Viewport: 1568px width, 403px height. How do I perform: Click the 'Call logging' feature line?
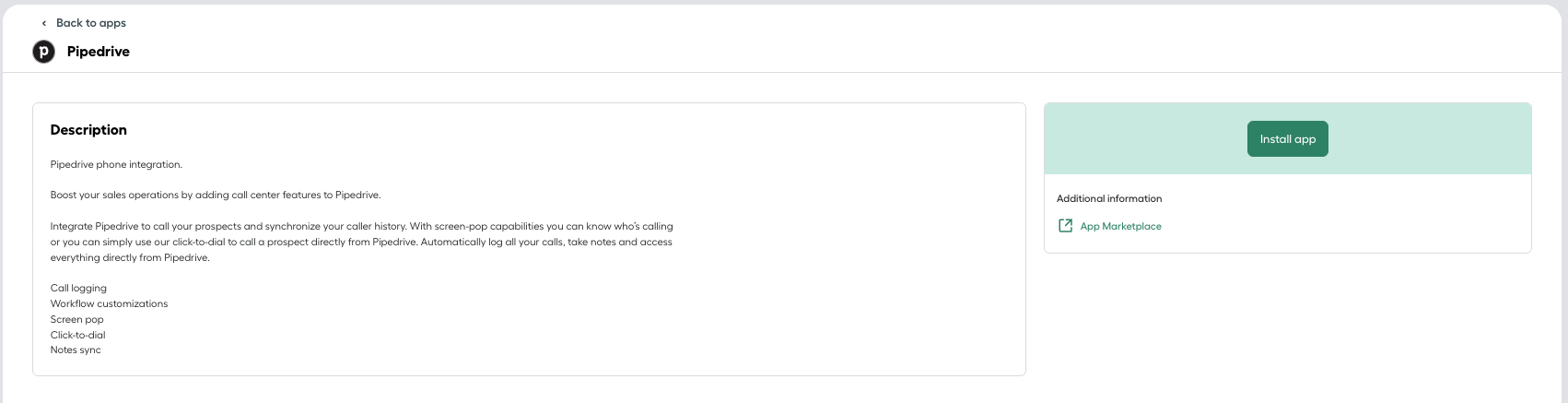point(78,288)
